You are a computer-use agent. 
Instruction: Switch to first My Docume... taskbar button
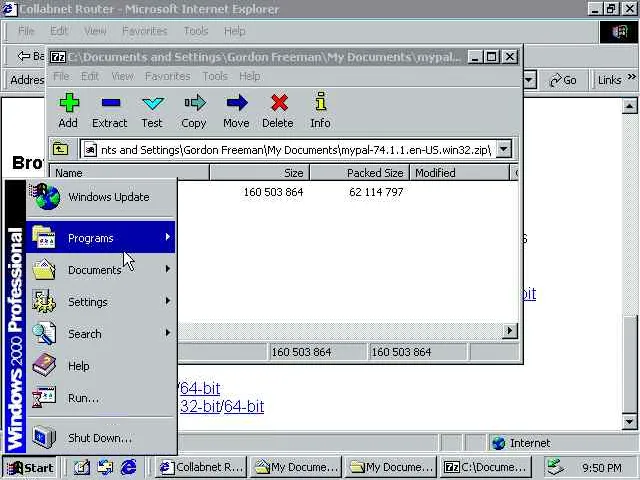pos(296,467)
